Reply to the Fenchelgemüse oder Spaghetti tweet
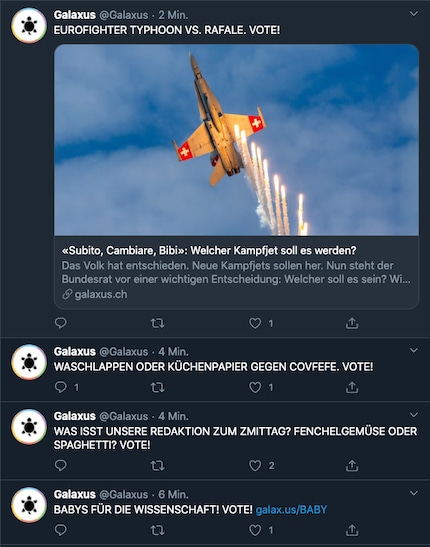 point(61,465)
